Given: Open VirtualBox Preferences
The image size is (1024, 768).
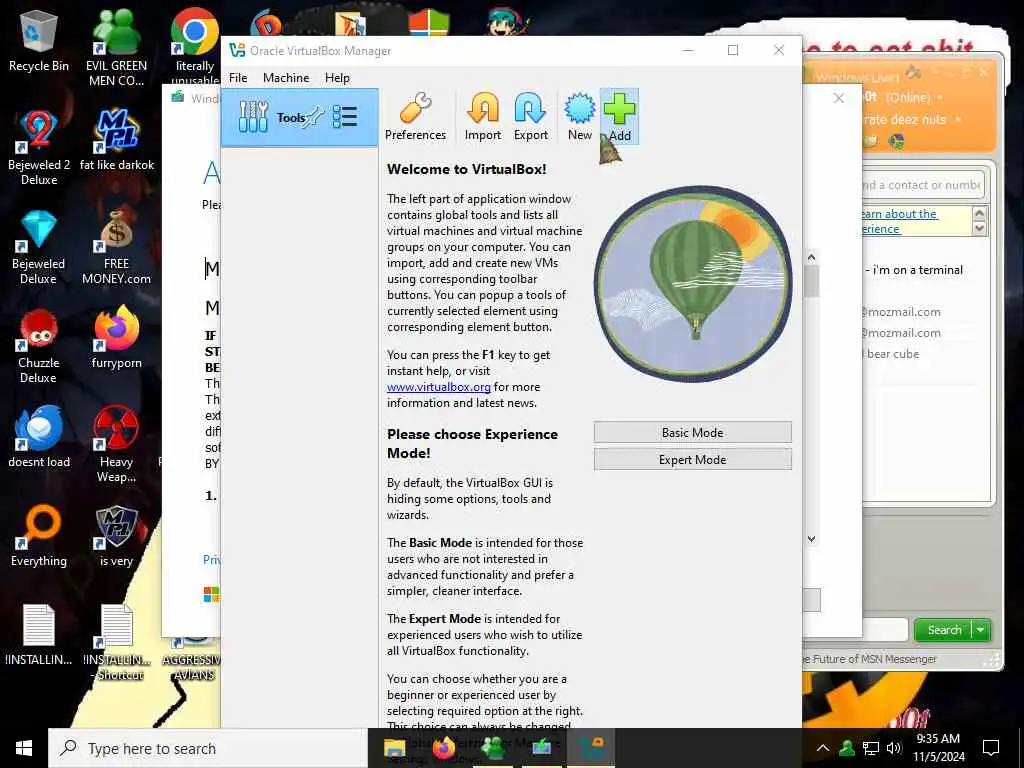Looking at the screenshot, I should 415,117.
